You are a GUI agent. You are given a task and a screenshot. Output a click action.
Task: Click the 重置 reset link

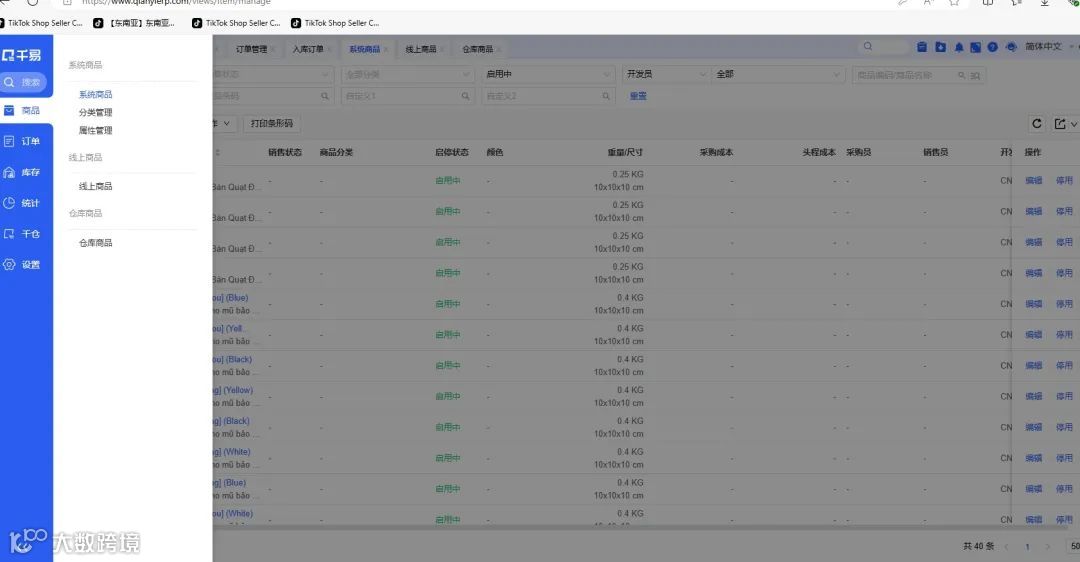[638, 96]
